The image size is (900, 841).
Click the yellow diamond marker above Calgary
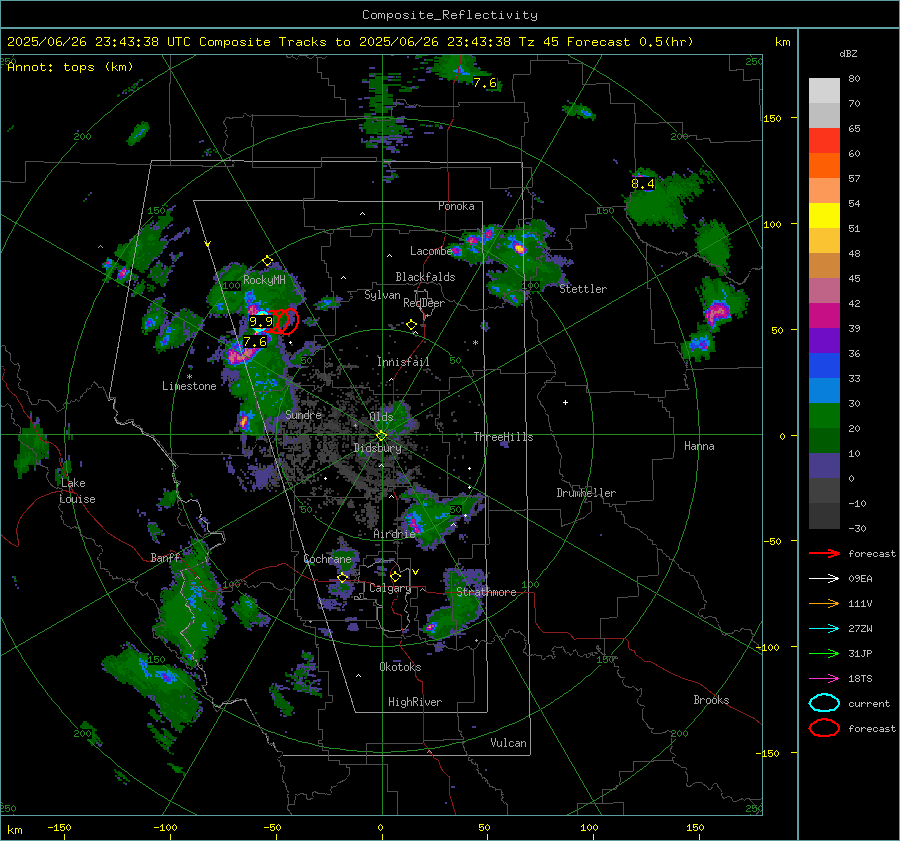395,576
